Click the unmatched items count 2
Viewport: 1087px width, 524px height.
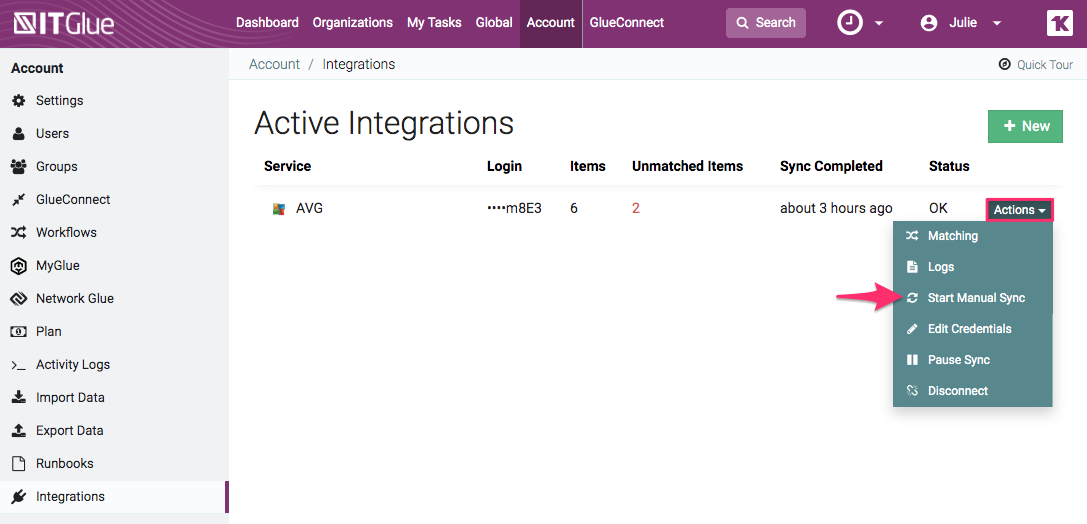pos(636,209)
